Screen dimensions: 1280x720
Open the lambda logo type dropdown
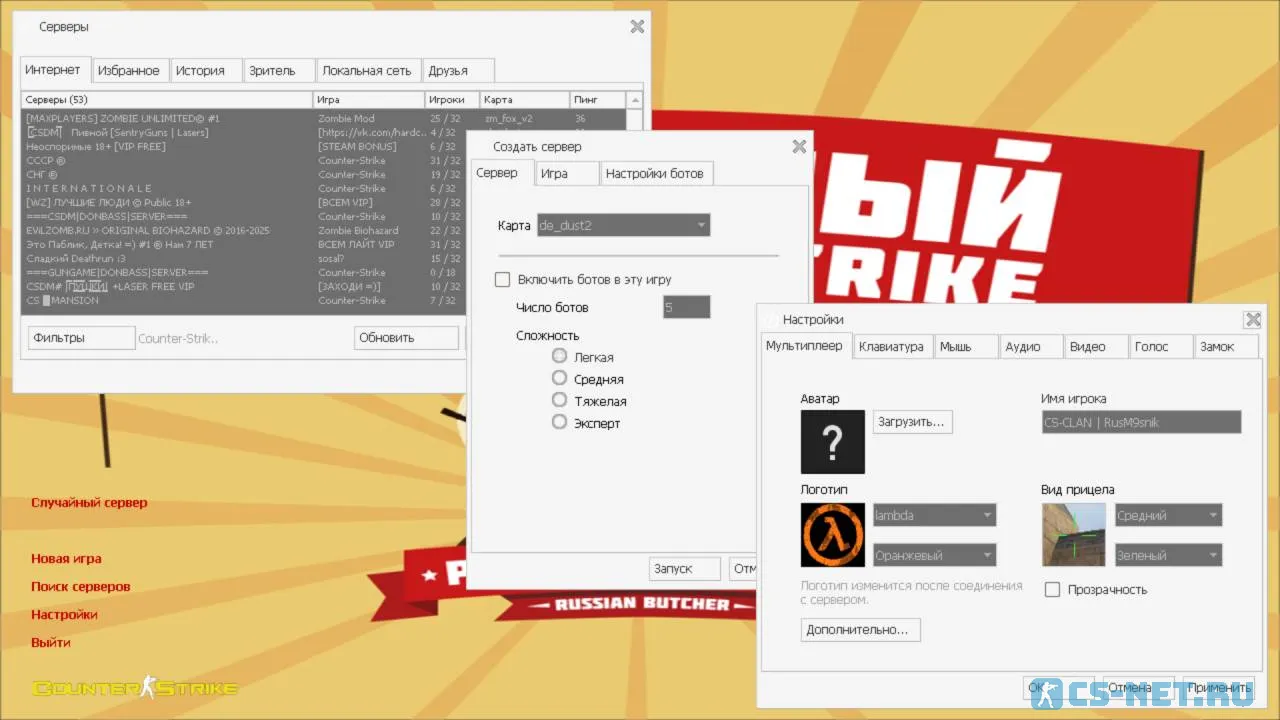coord(934,515)
